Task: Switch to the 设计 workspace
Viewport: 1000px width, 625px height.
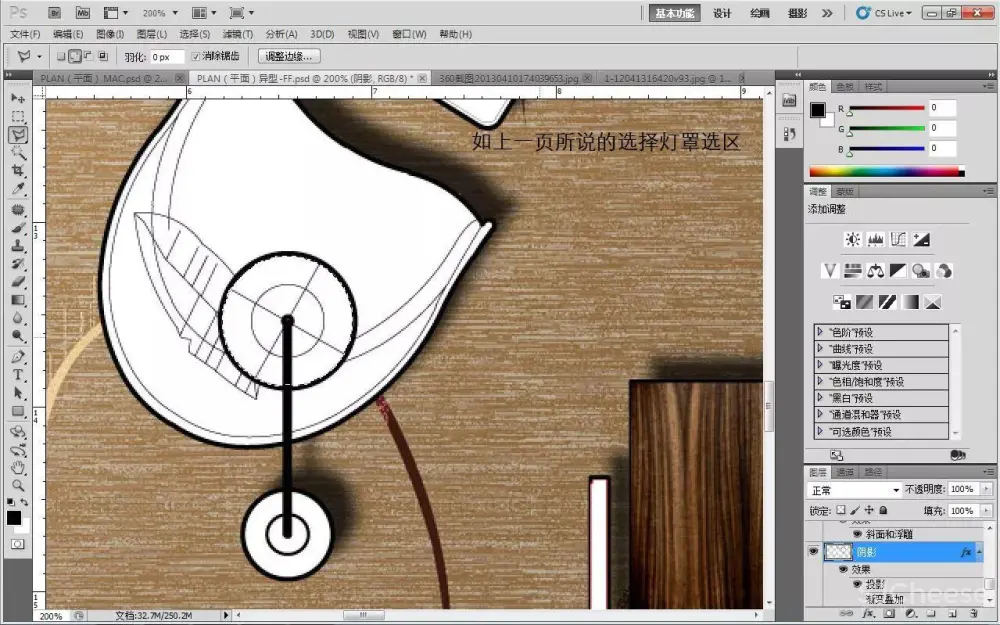Action: (722, 13)
